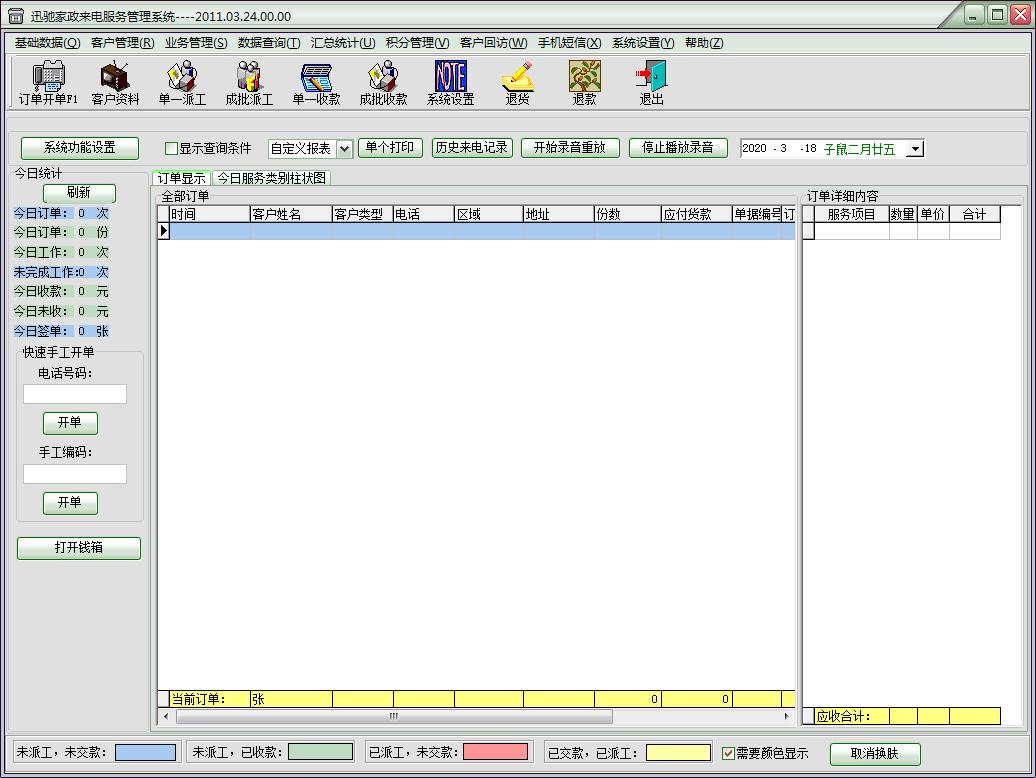The width and height of the screenshot is (1036, 778).
Task: Focus the 电话号码 input field
Action: [75, 394]
